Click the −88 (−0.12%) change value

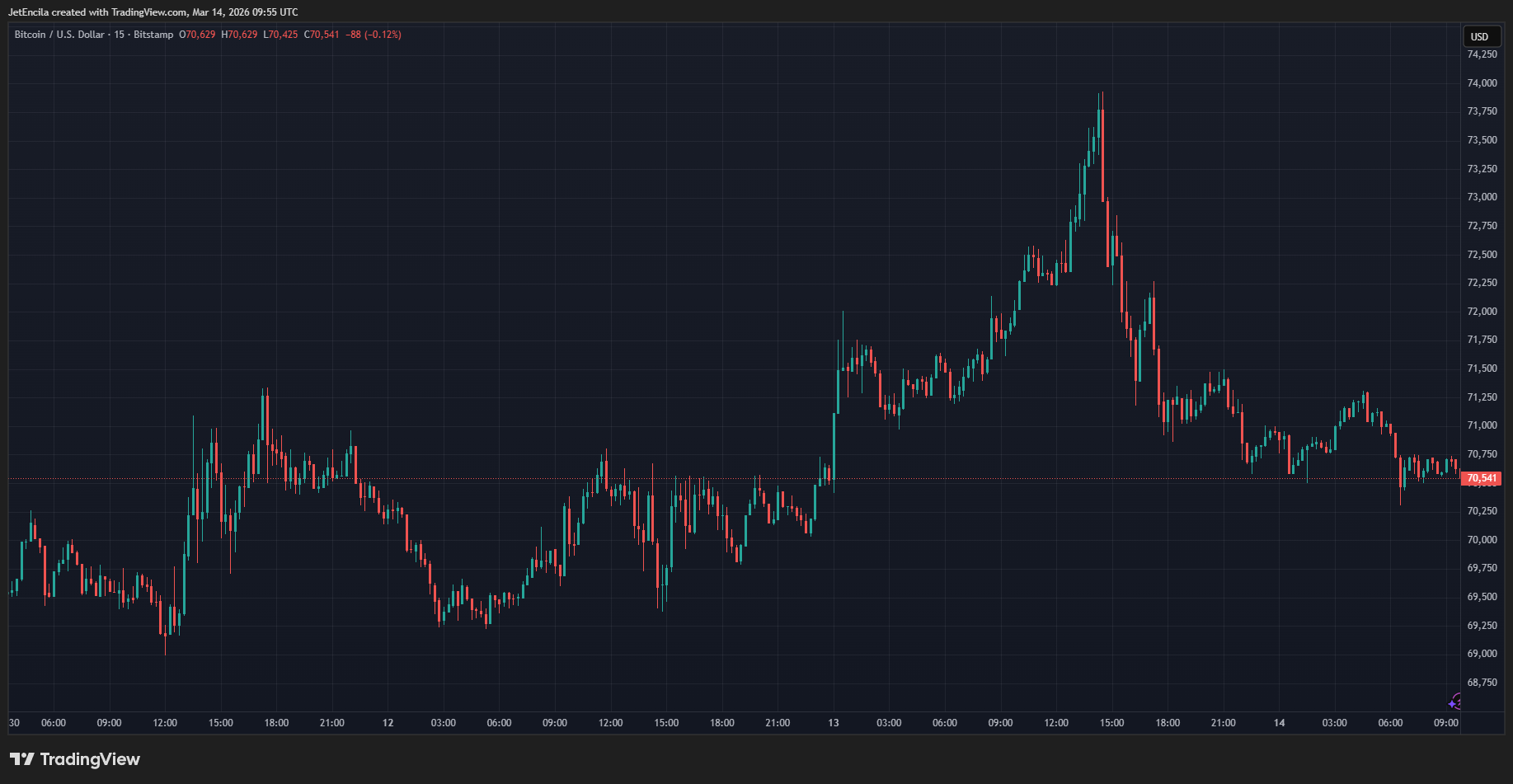pyautogui.click(x=373, y=35)
